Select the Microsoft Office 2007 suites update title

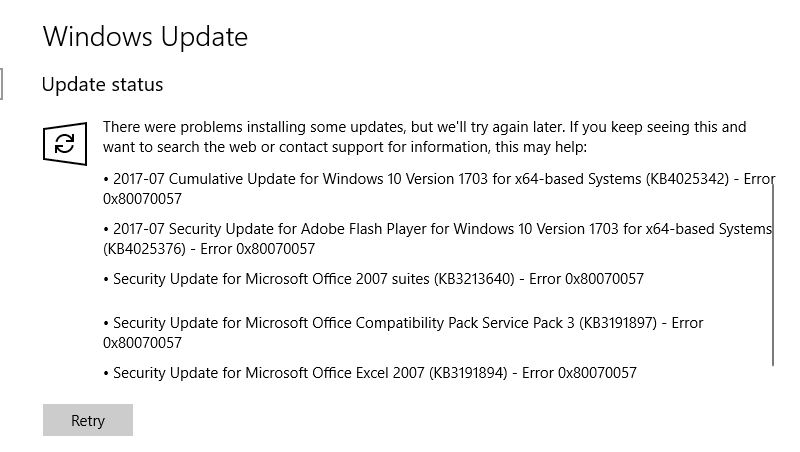point(270,279)
